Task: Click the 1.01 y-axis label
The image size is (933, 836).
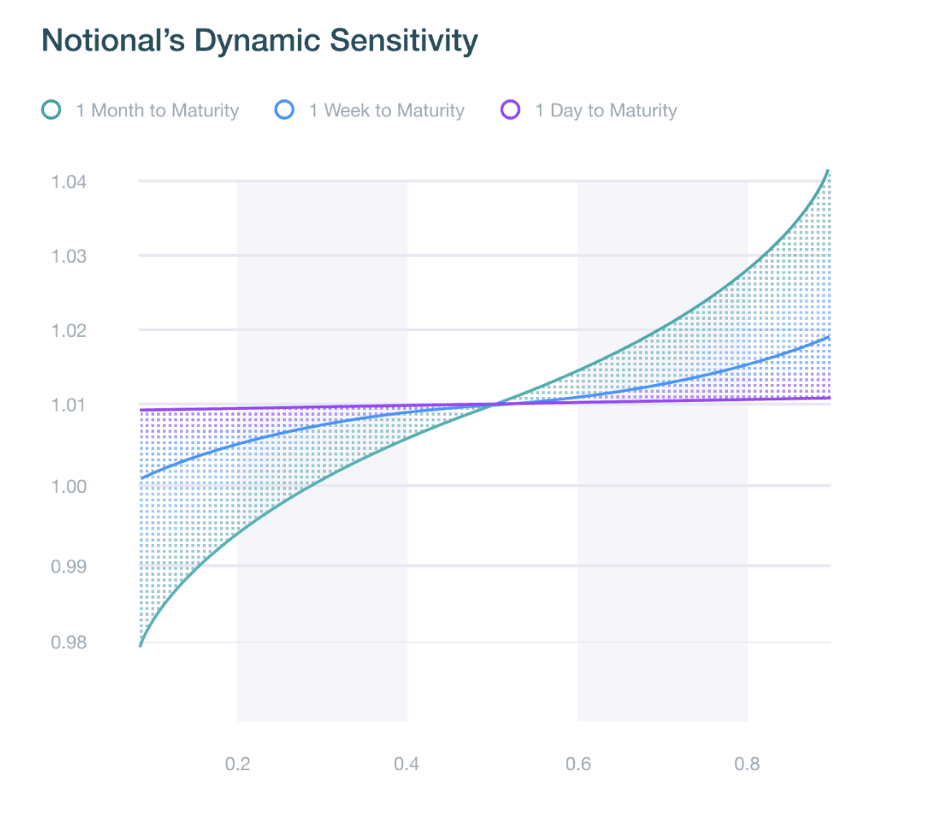Action: [68, 405]
